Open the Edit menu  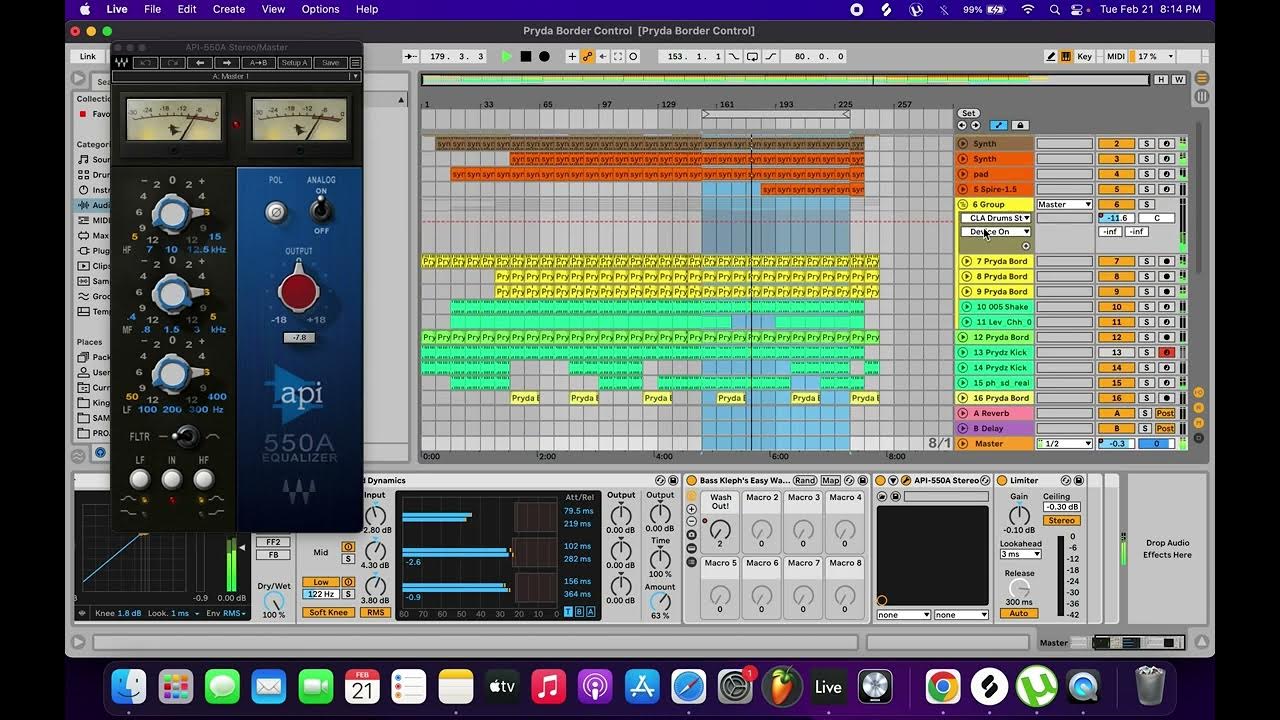[187, 9]
